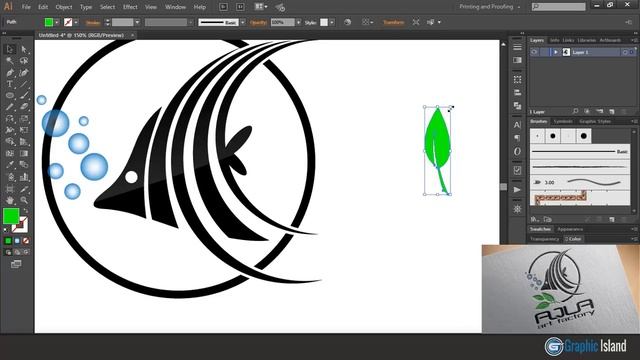The height and width of the screenshot is (360, 640).
Task: Choose the Magic Wand tool
Action: (10, 61)
